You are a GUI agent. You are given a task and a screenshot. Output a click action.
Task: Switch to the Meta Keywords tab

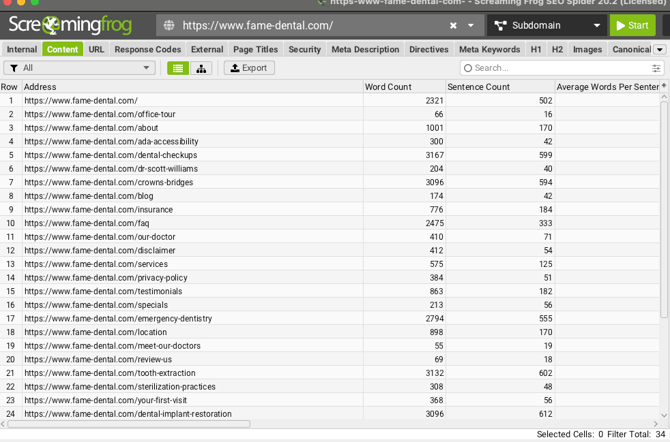pos(490,49)
